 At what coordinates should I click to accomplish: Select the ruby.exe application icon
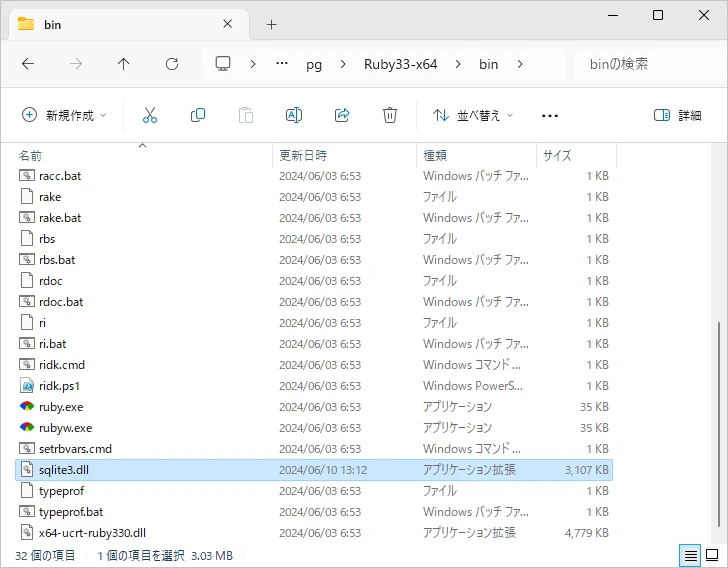(27, 406)
